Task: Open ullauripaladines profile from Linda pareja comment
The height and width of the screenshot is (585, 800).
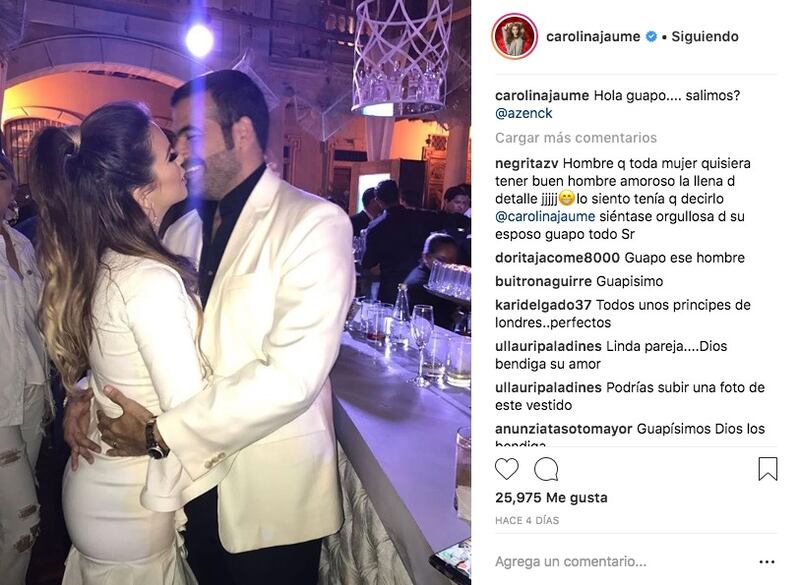Action: (x=548, y=346)
